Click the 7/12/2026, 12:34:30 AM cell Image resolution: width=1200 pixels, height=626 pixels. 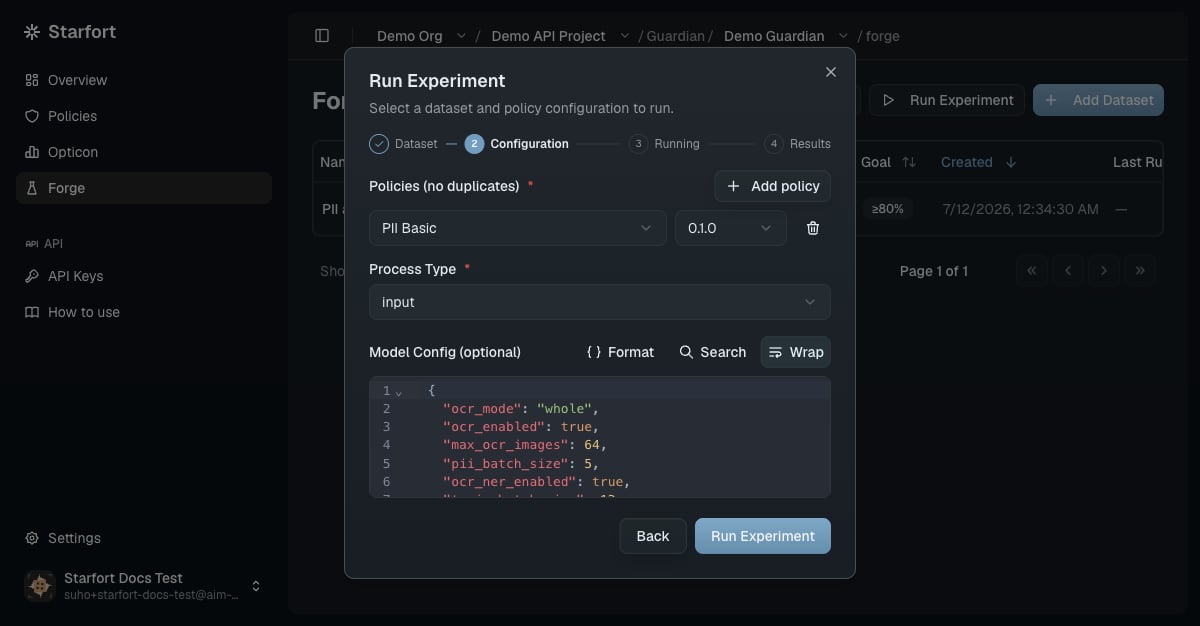point(1020,209)
